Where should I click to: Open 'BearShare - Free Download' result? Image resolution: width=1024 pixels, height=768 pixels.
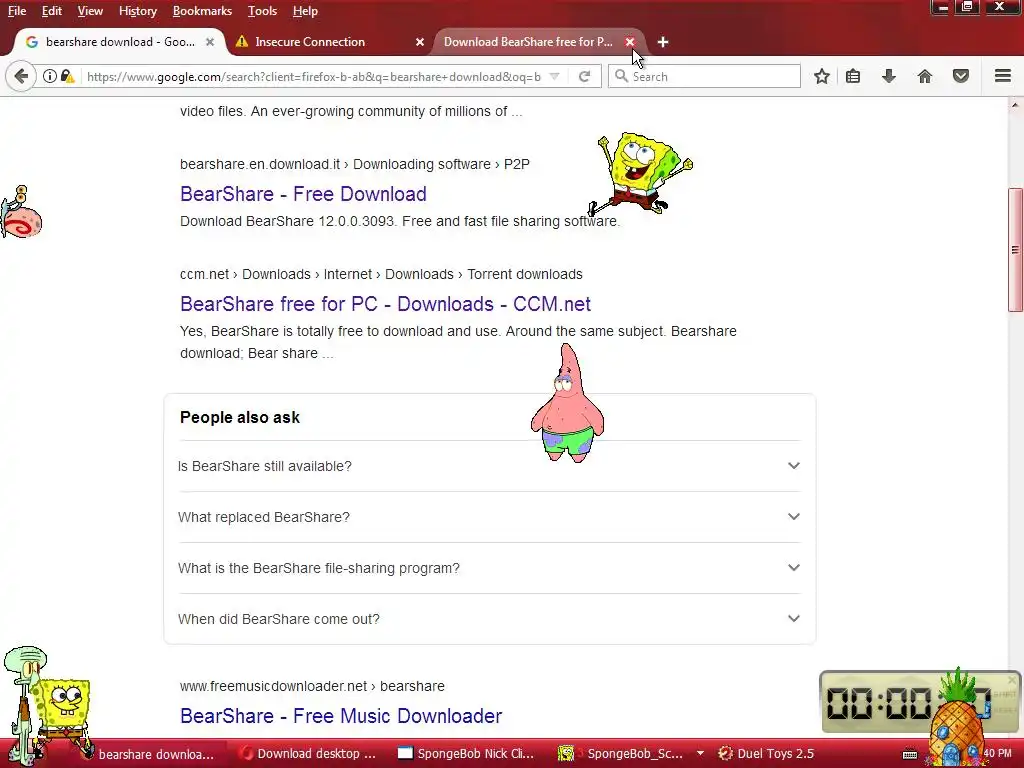[303, 194]
